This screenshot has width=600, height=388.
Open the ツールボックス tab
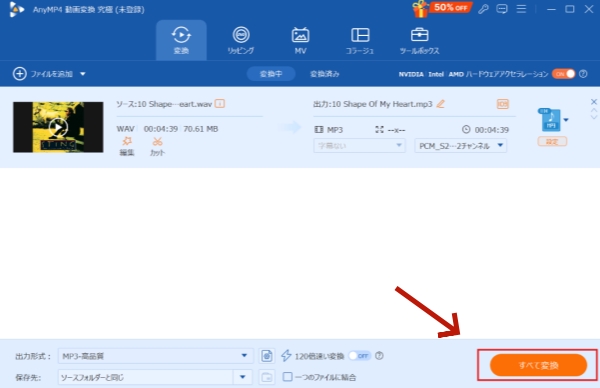click(x=419, y=40)
